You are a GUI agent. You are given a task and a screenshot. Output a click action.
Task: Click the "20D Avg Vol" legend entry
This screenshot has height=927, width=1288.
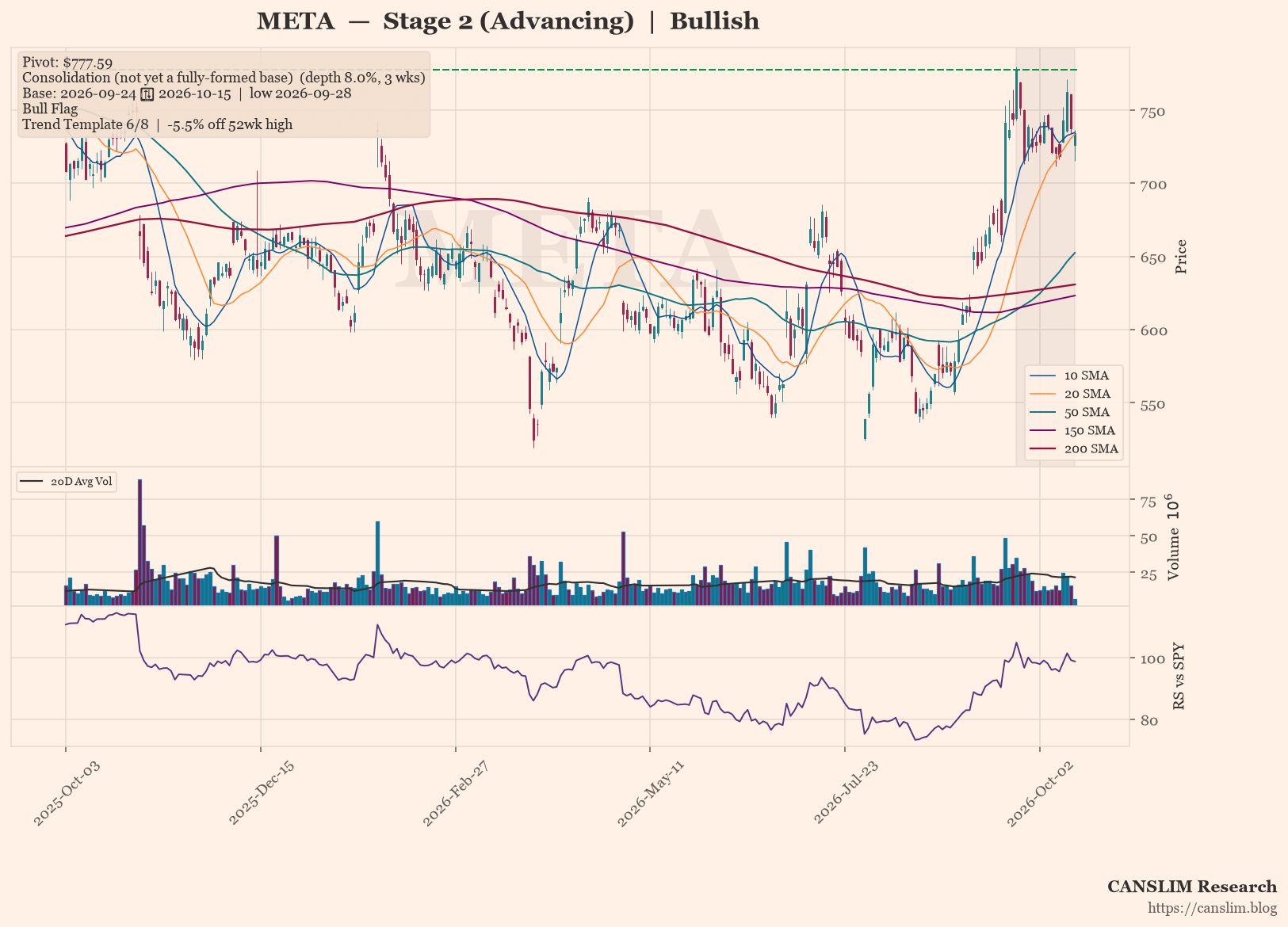[x=67, y=482]
